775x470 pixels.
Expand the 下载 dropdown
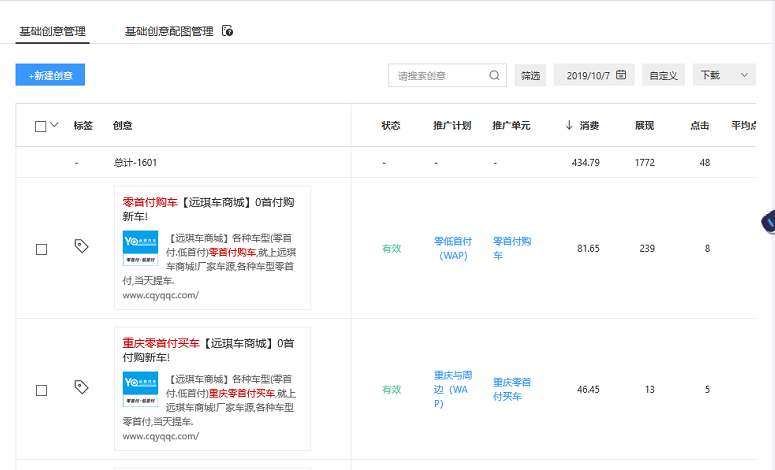723,75
